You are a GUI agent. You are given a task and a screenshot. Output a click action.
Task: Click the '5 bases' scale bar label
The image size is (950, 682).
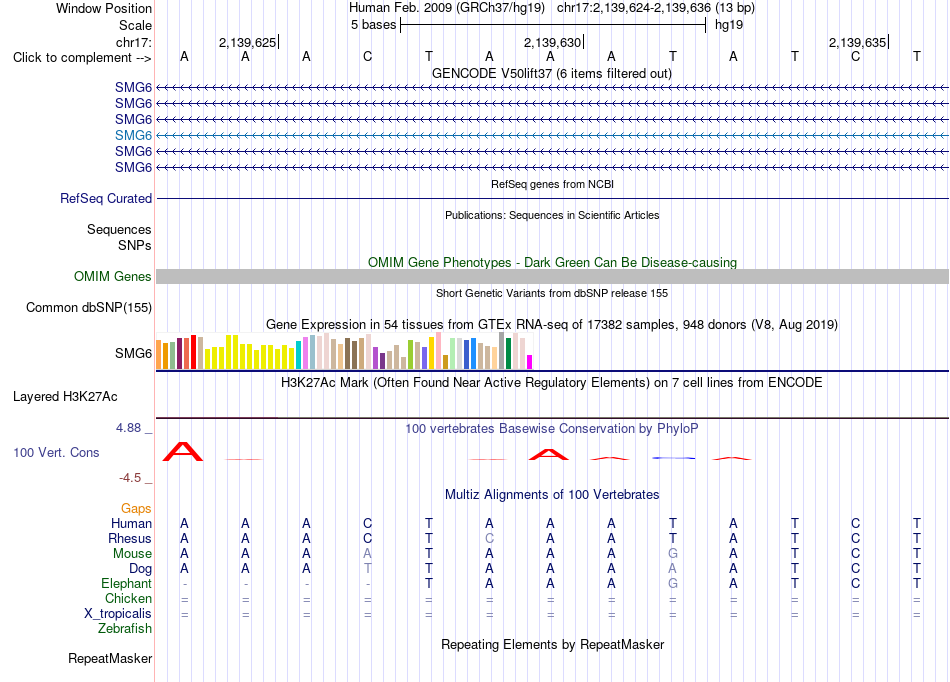click(373, 25)
